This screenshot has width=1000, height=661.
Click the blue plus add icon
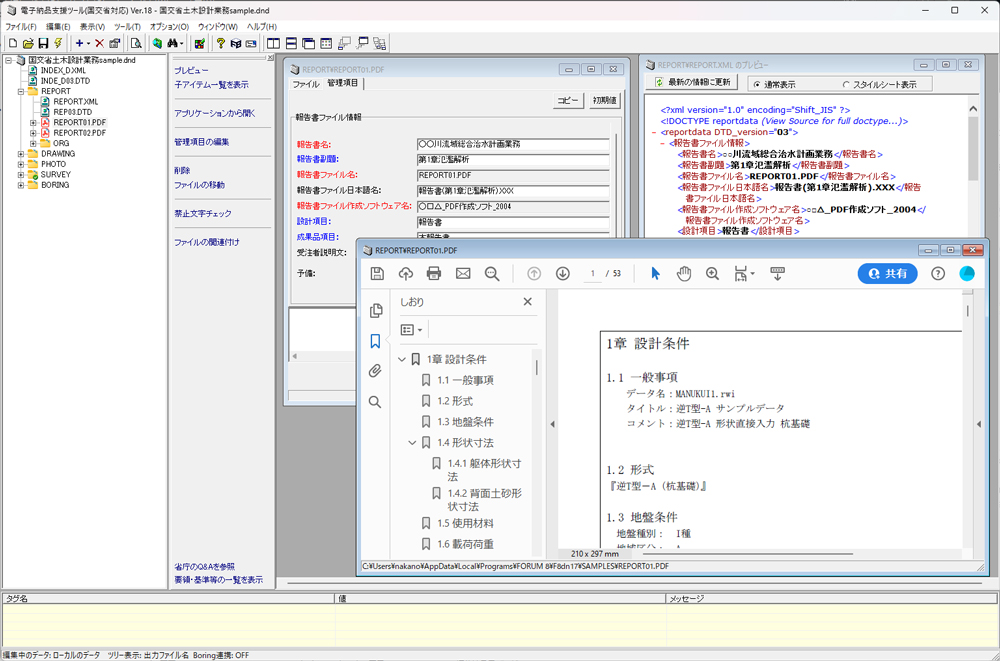point(79,43)
